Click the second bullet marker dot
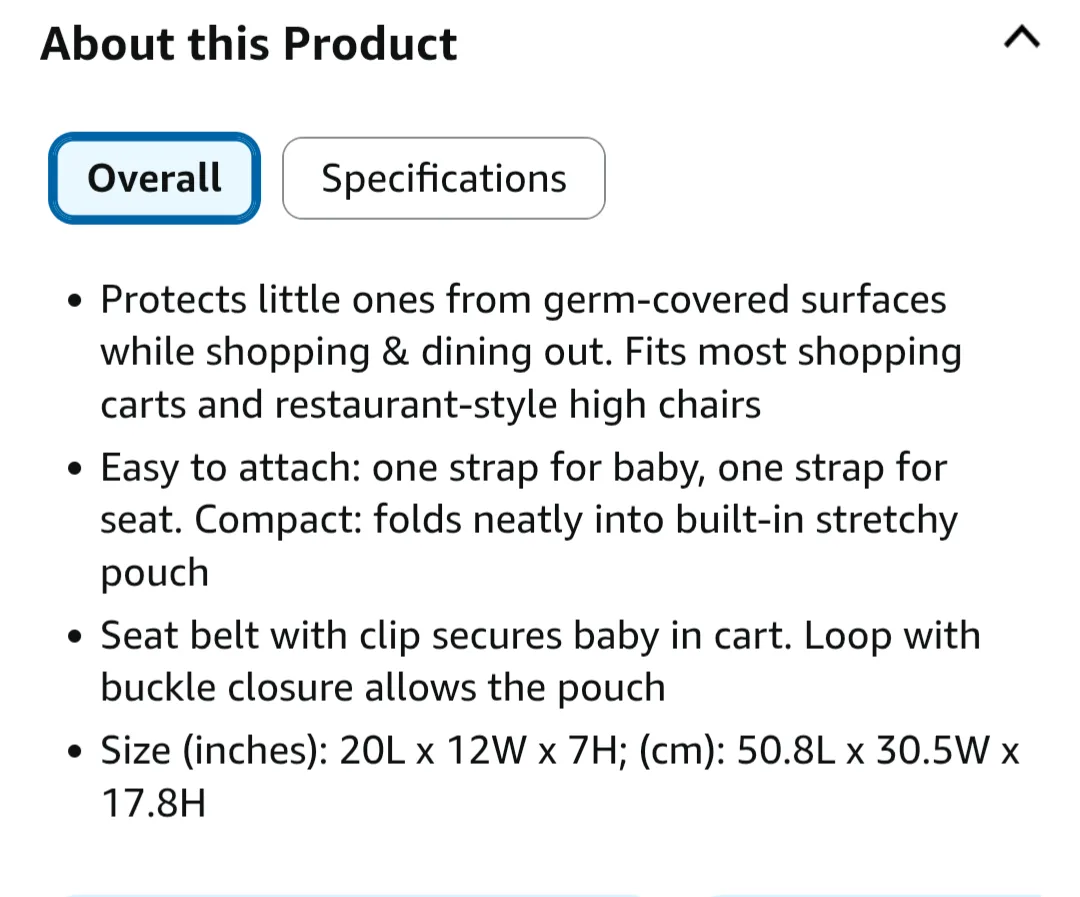Screen dimensions: 1080x897 (x=72, y=467)
